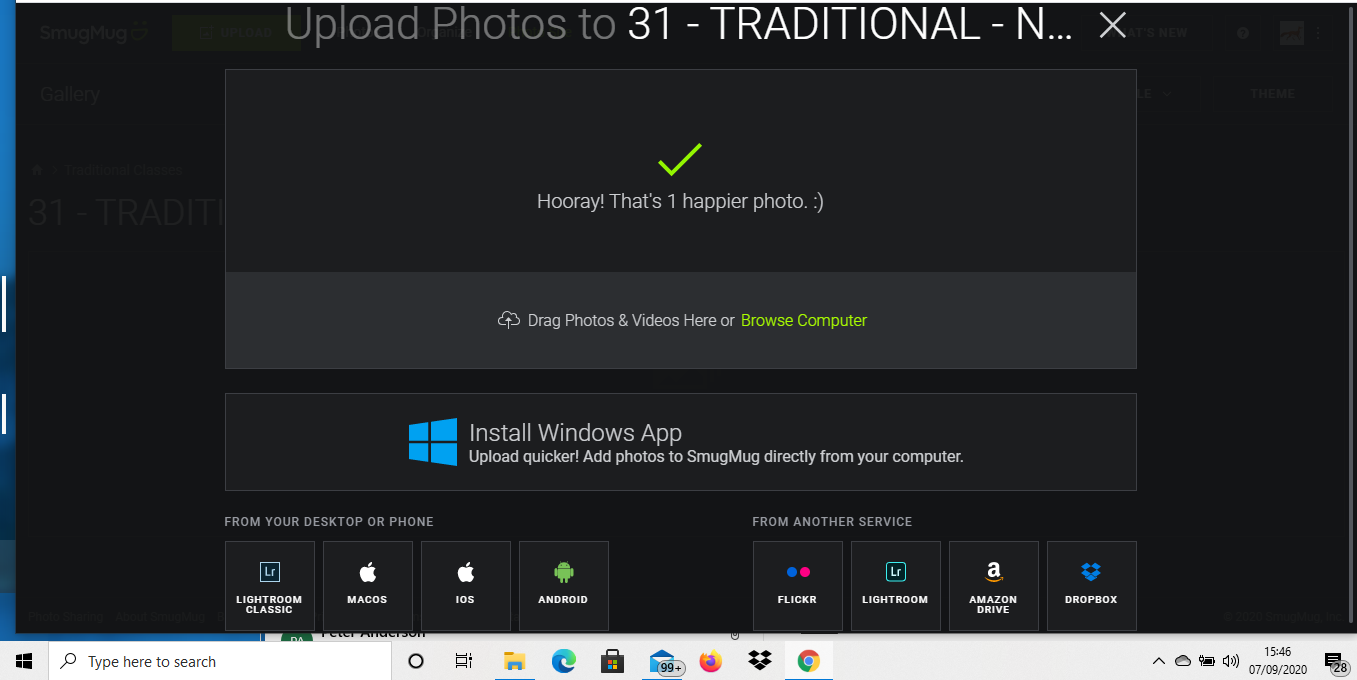Select the Android upload app
Image resolution: width=1357 pixels, height=680 pixels.
tap(564, 586)
